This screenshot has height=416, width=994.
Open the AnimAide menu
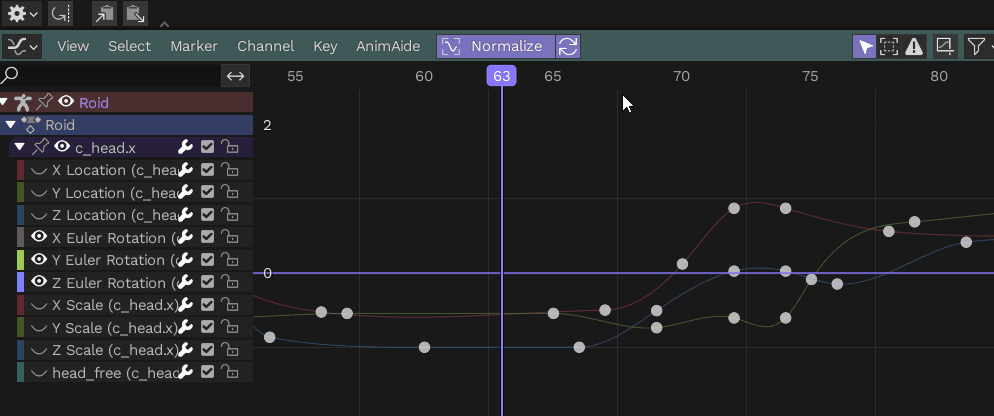390,46
